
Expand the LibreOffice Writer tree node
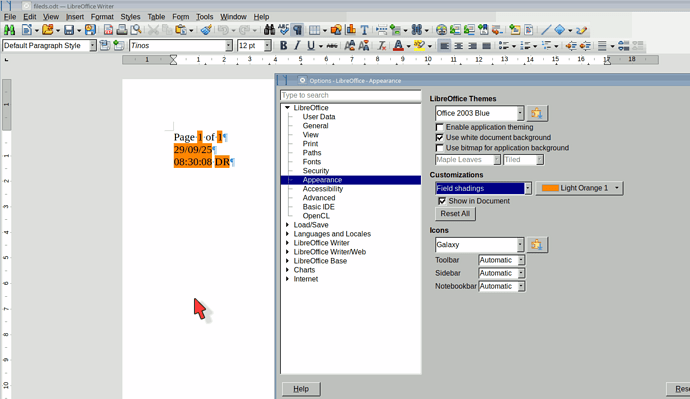(x=287, y=243)
